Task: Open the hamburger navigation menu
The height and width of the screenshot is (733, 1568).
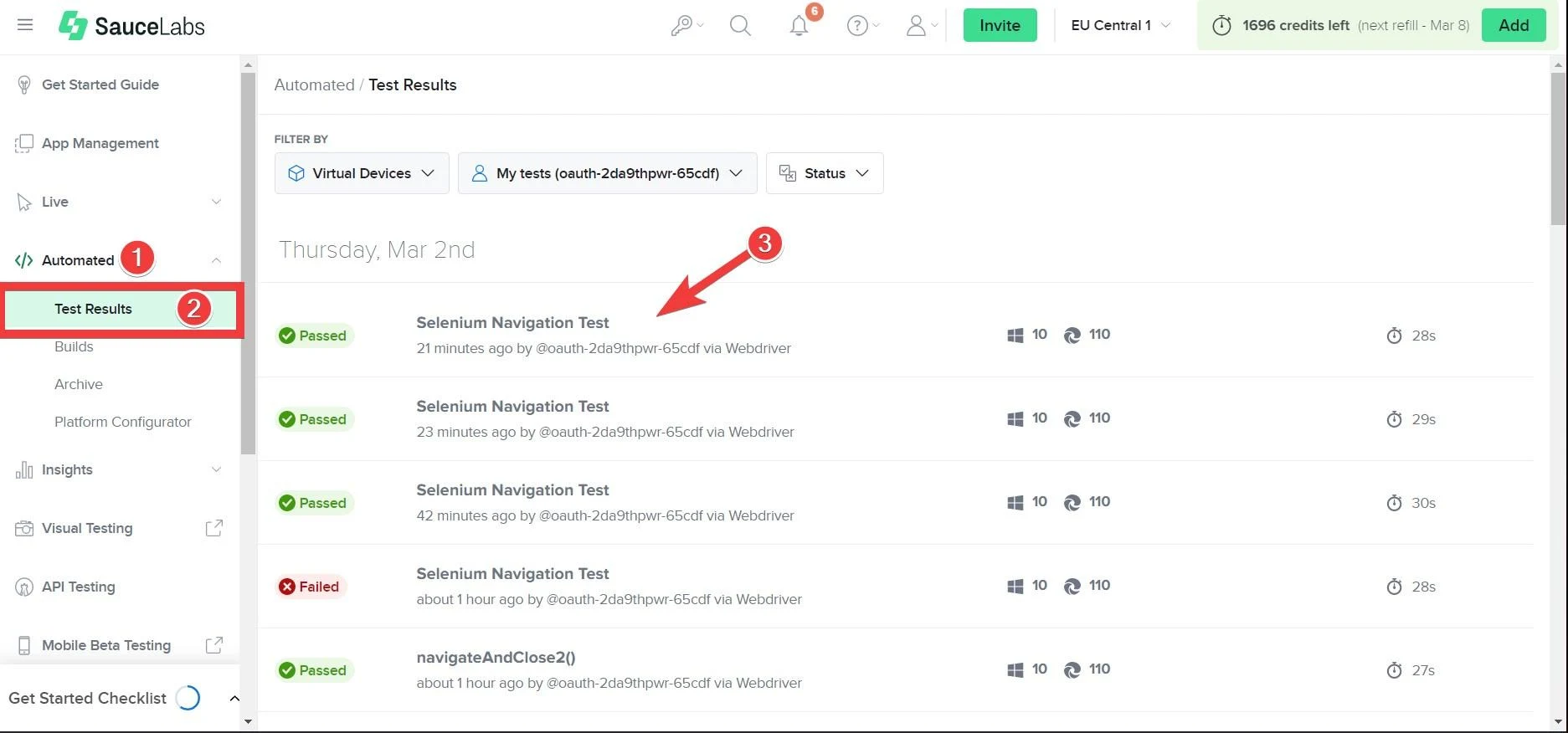Action: click(25, 25)
